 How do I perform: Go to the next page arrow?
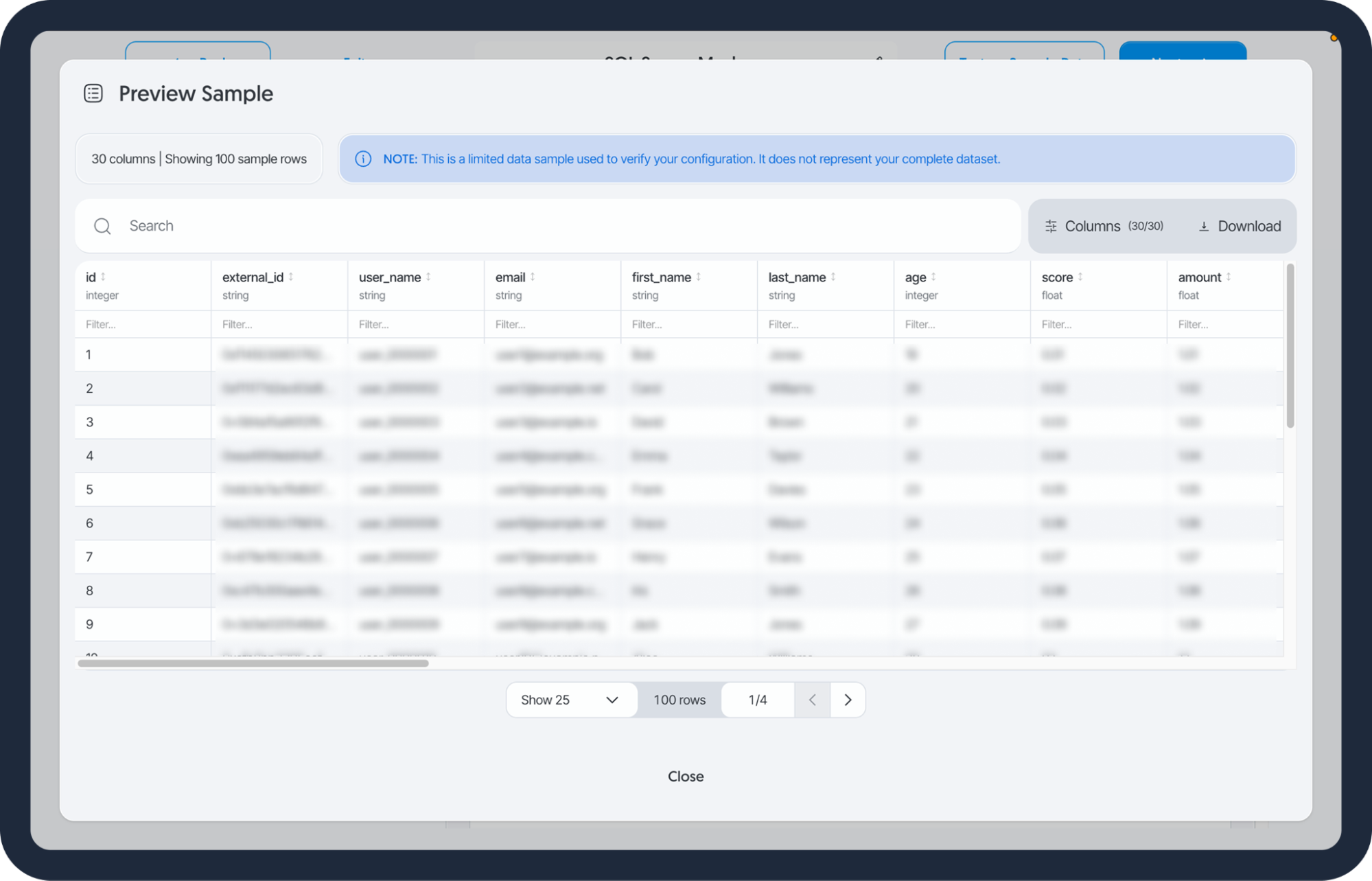tap(848, 700)
